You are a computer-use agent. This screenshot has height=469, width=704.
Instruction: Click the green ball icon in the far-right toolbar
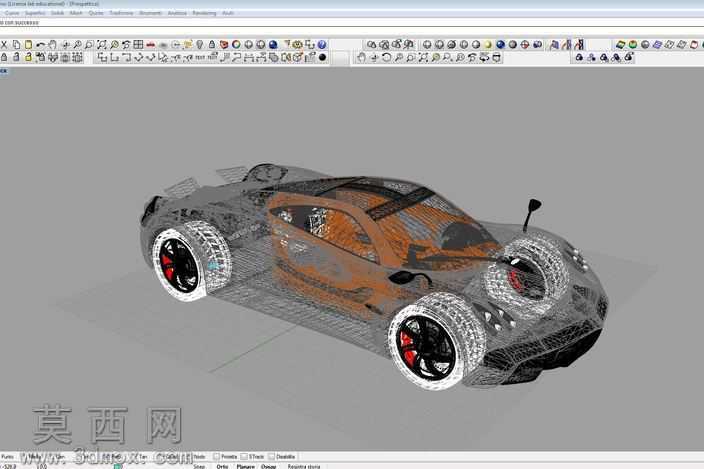coord(633,44)
